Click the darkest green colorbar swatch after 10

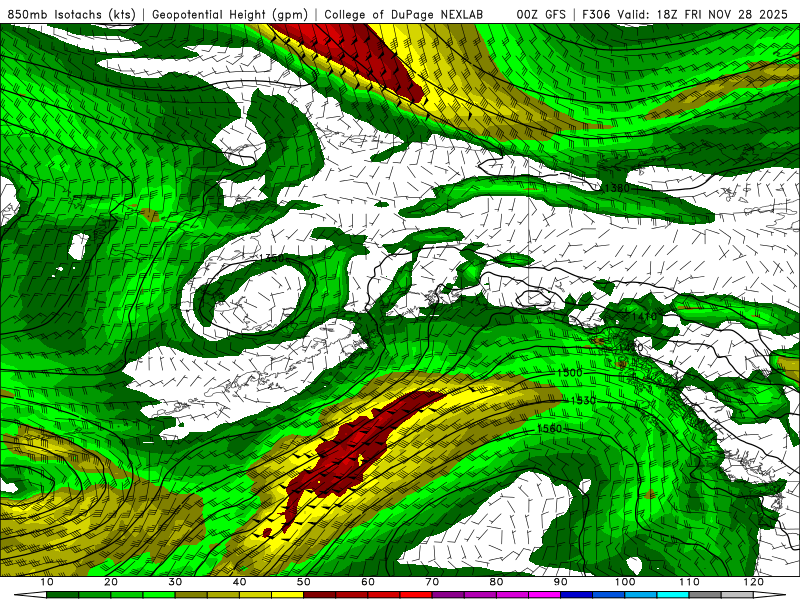[x=62, y=595]
